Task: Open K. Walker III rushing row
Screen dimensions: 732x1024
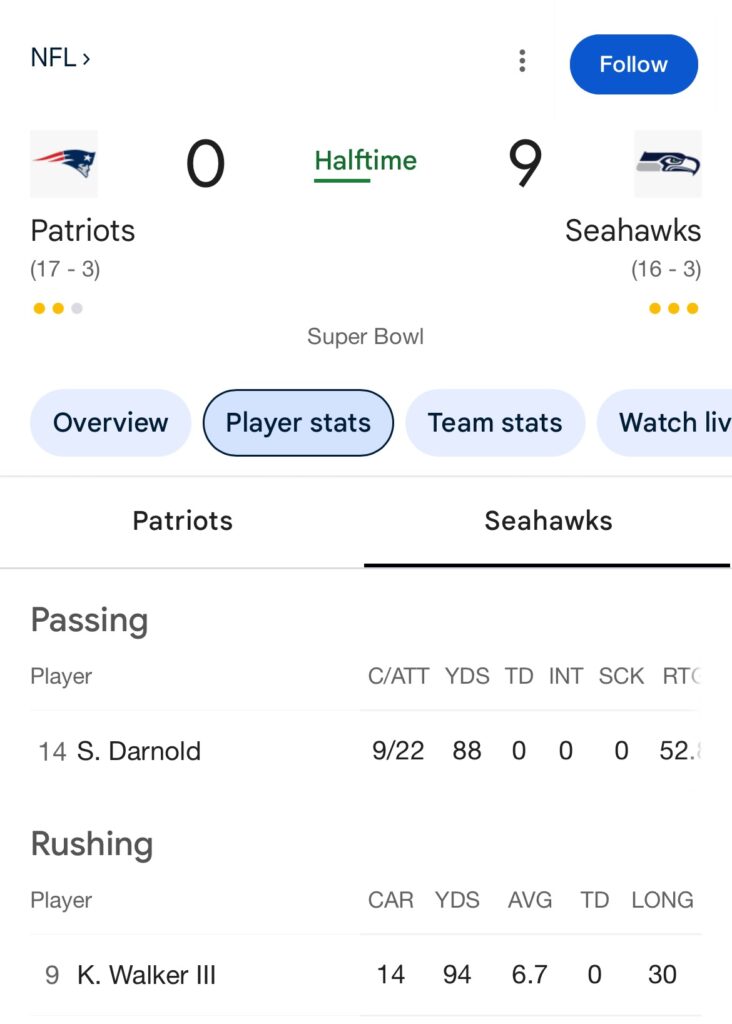Action: tap(146, 975)
